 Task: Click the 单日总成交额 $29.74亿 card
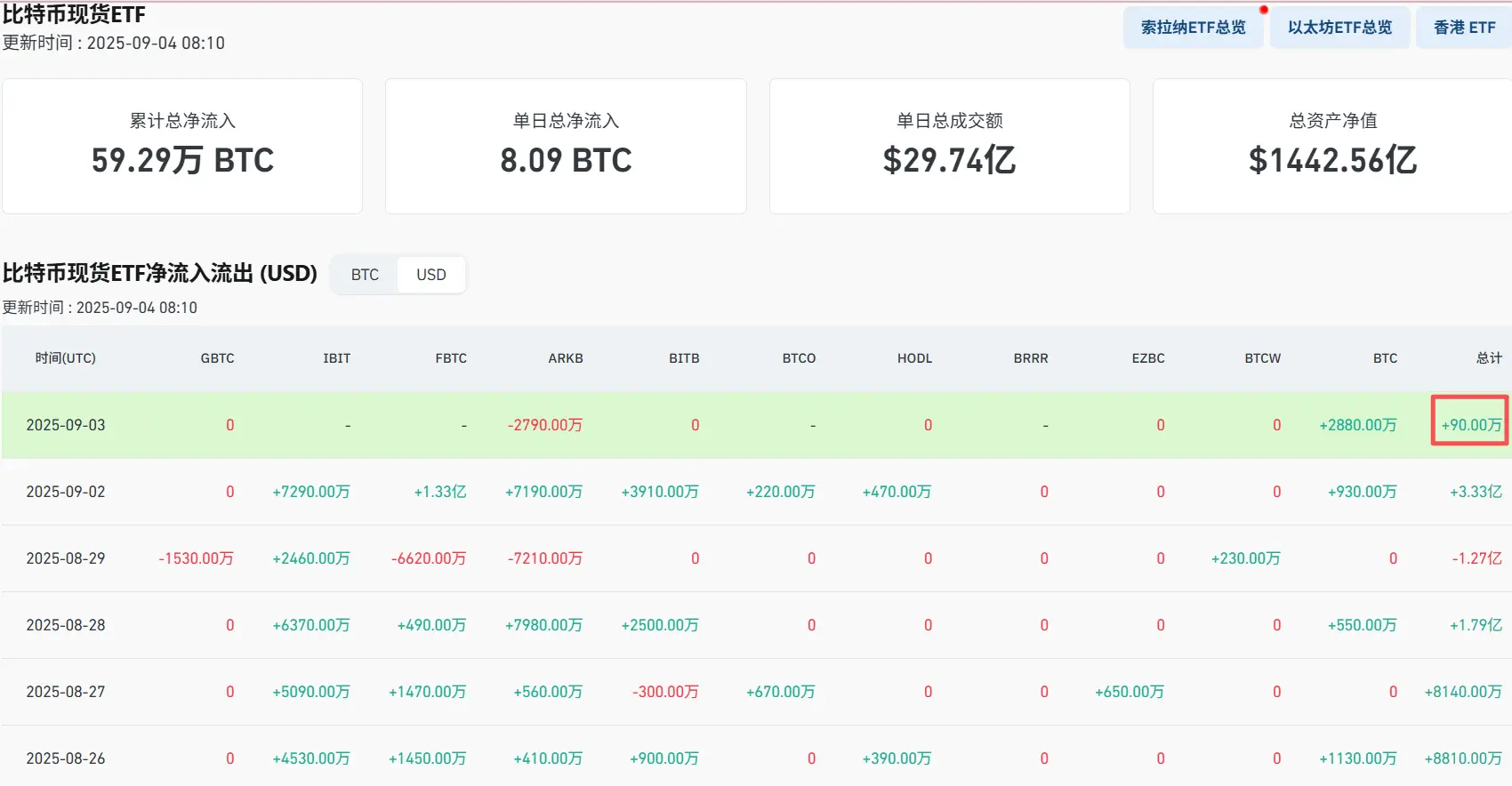(950, 146)
